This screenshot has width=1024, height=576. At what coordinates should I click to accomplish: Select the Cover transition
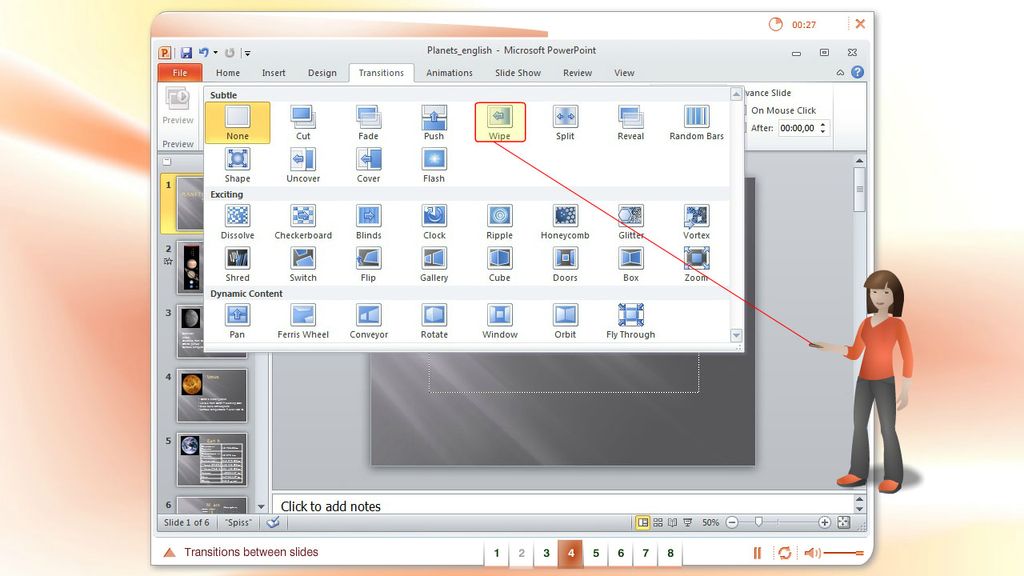368,165
